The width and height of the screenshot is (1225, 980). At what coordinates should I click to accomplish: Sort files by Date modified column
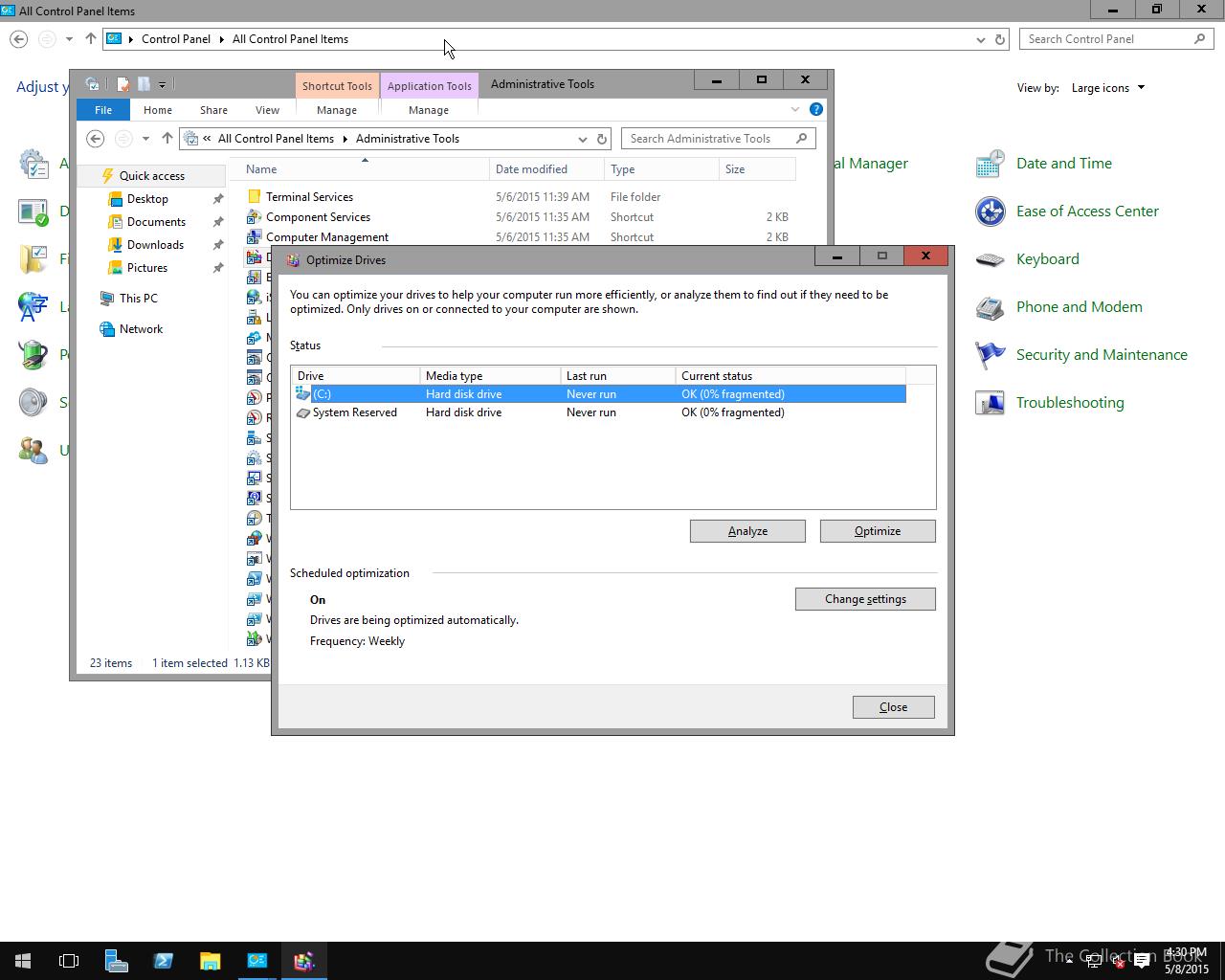(546, 169)
